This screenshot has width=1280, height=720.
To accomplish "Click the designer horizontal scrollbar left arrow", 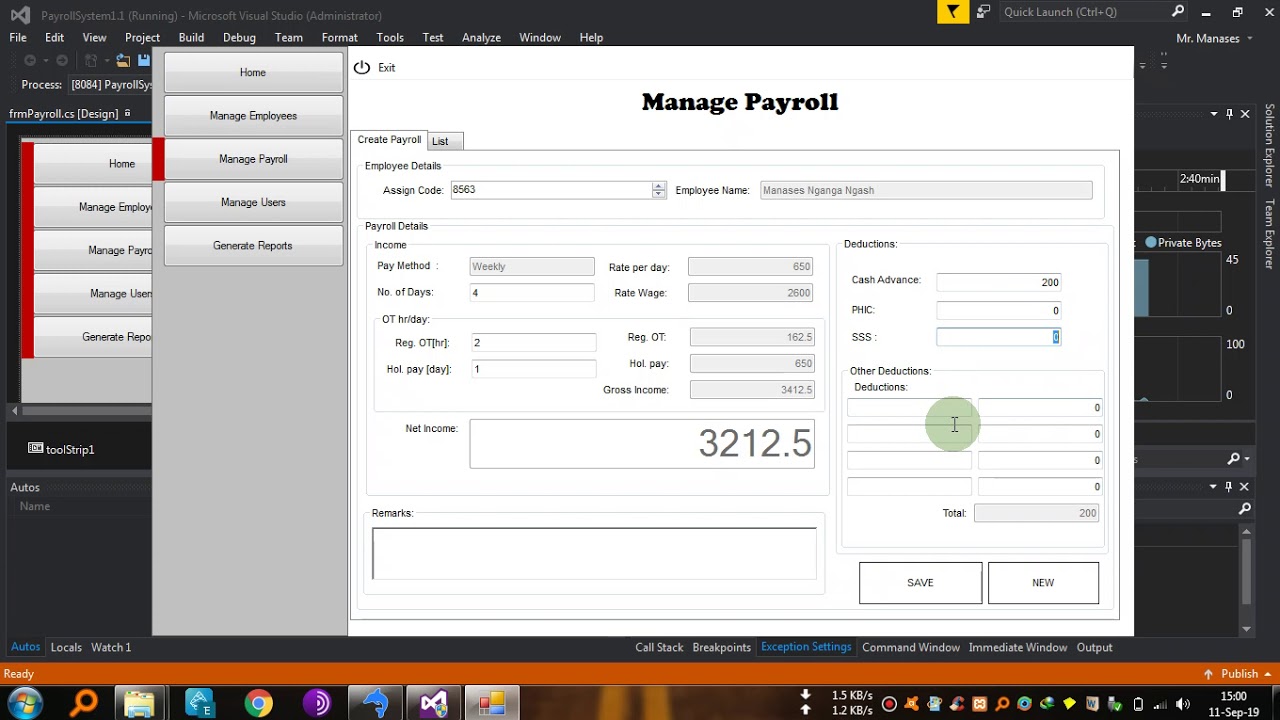I will (14, 411).
